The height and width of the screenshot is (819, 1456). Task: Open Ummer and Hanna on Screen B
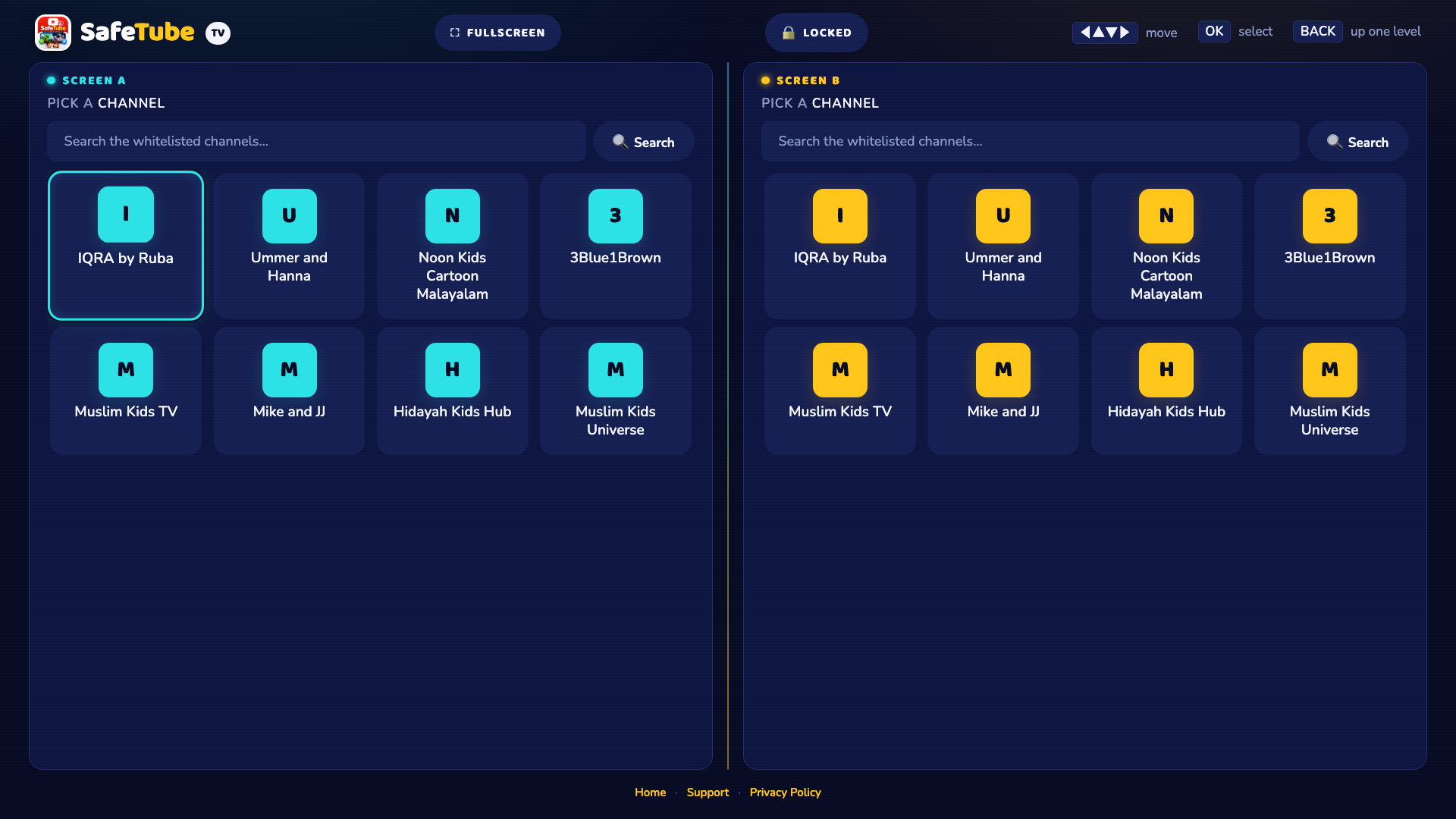1003,246
